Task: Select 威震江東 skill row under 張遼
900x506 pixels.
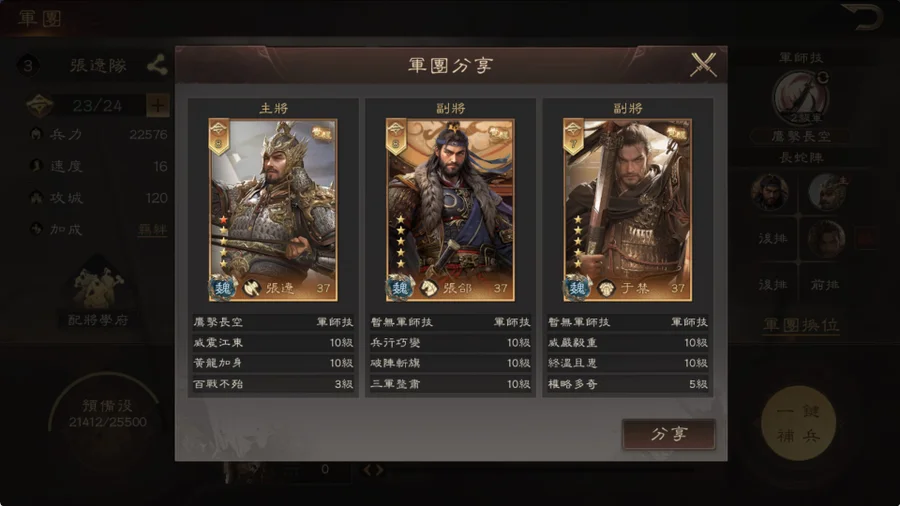Action: [x=273, y=342]
